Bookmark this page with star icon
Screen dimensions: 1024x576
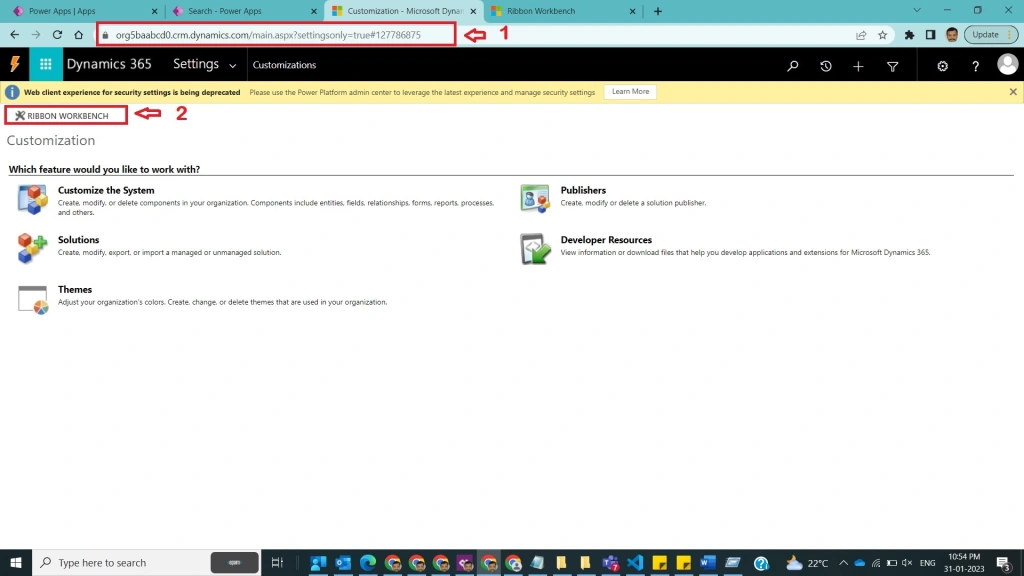click(882, 35)
